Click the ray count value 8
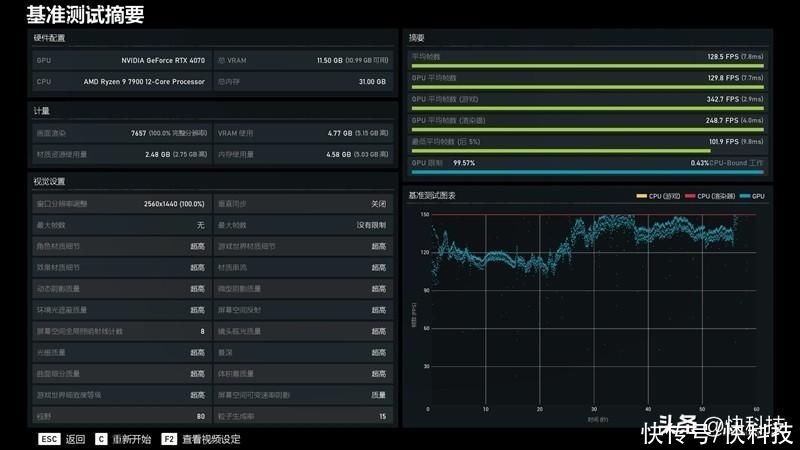Screen dimensions: 800x450 203,332
